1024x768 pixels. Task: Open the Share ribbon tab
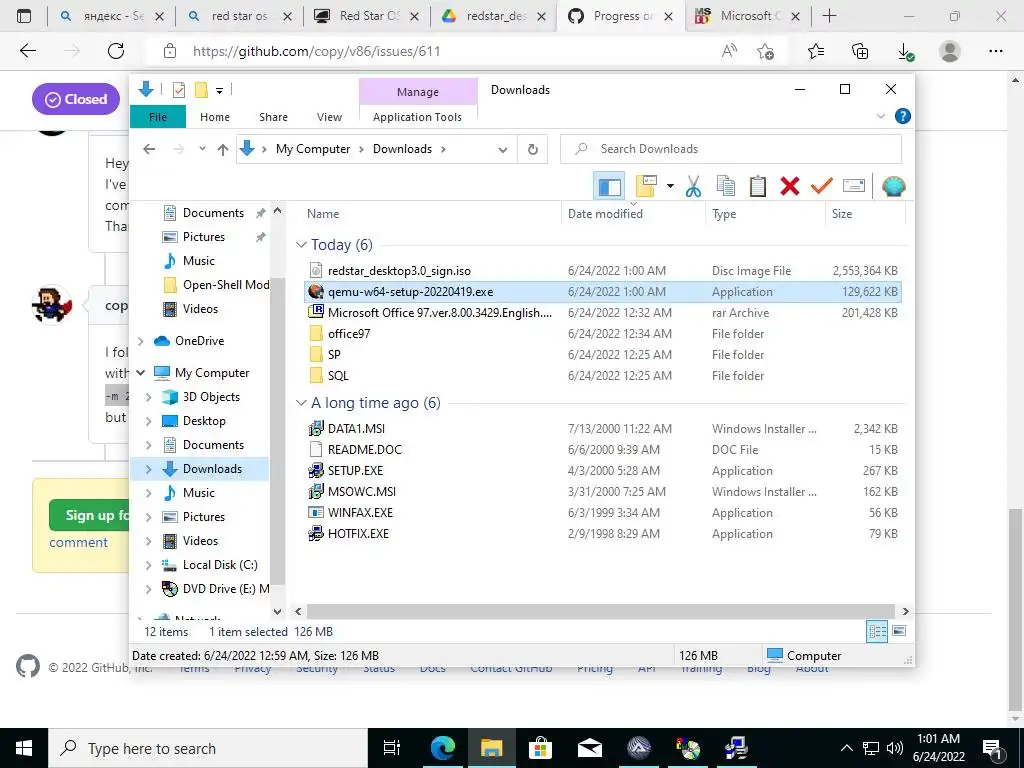click(x=273, y=117)
